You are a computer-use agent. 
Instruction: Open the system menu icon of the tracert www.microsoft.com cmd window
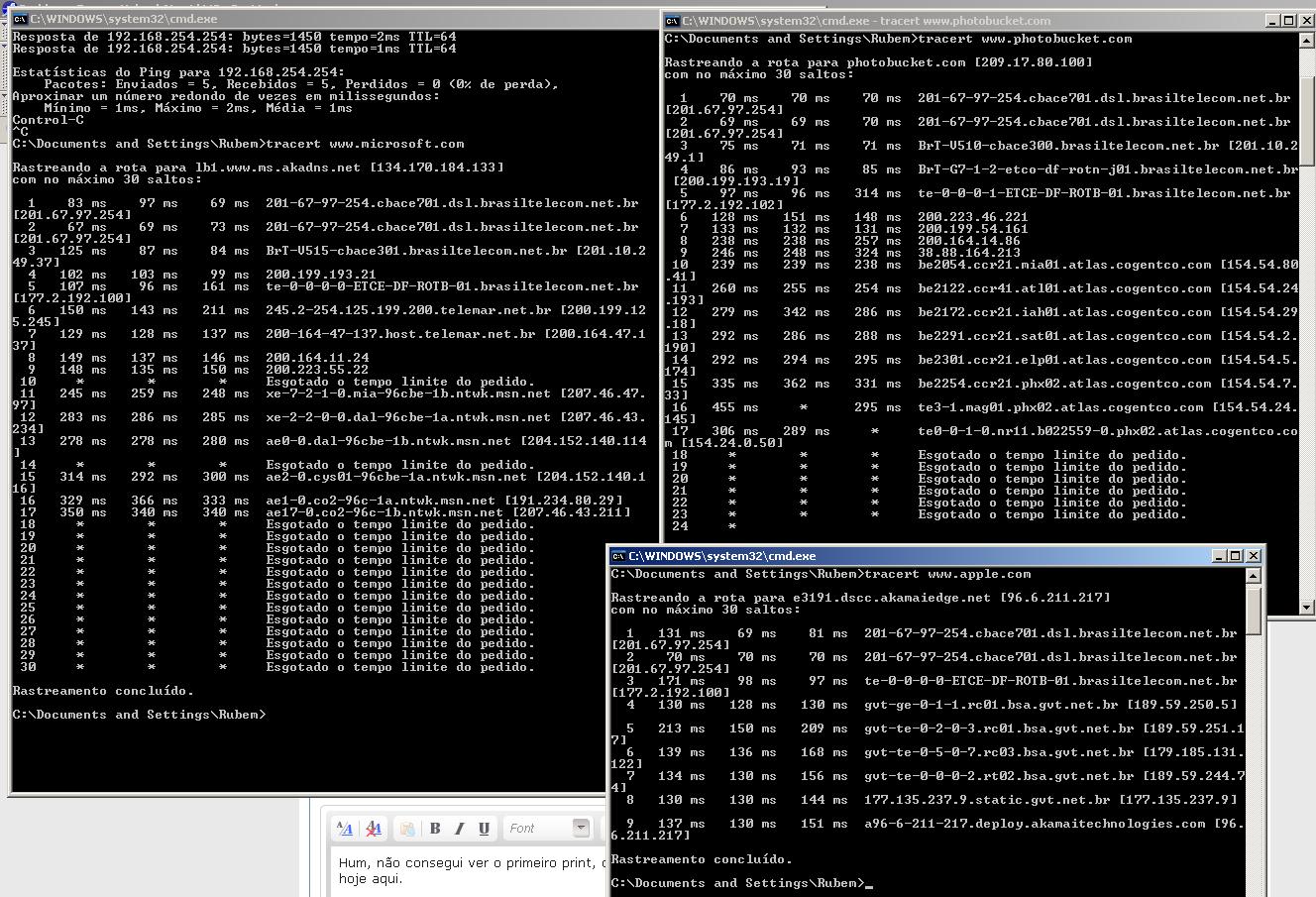point(20,19)
